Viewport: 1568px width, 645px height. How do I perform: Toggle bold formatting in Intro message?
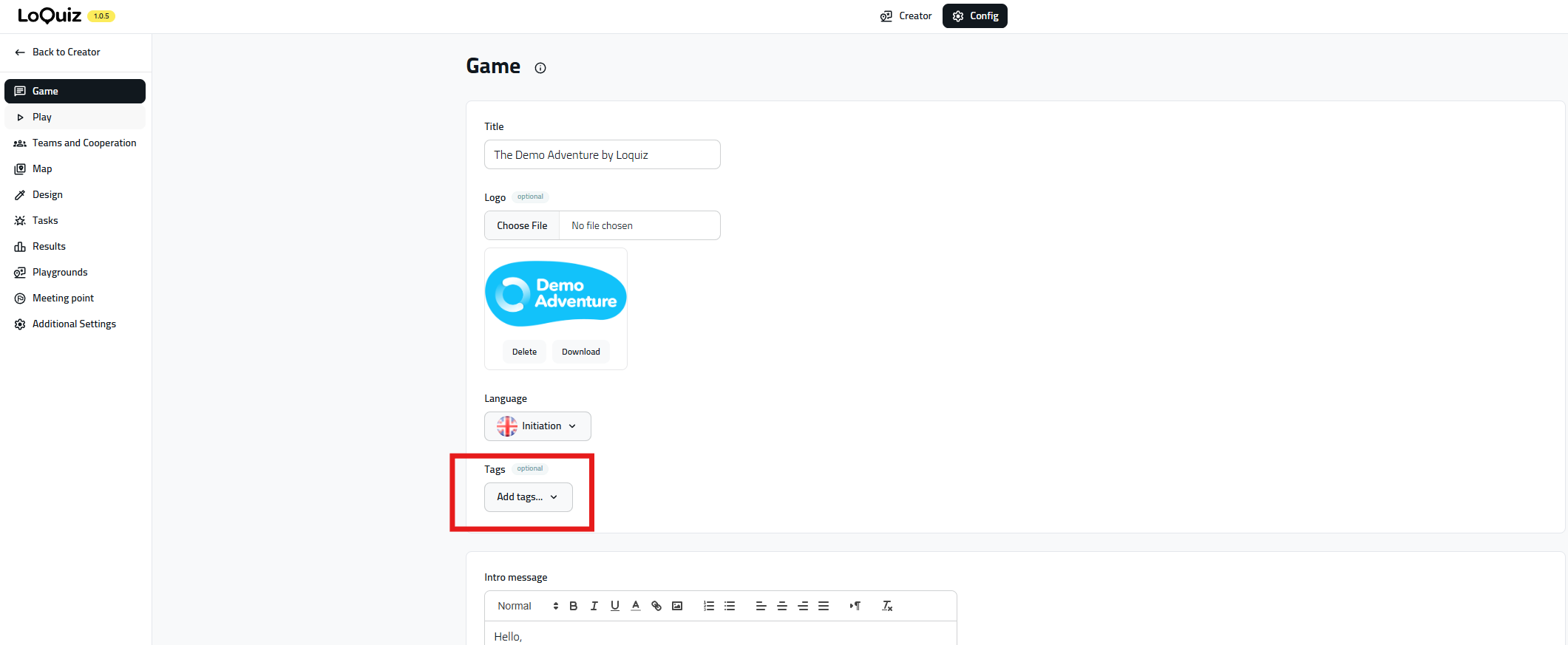point(573,606)
